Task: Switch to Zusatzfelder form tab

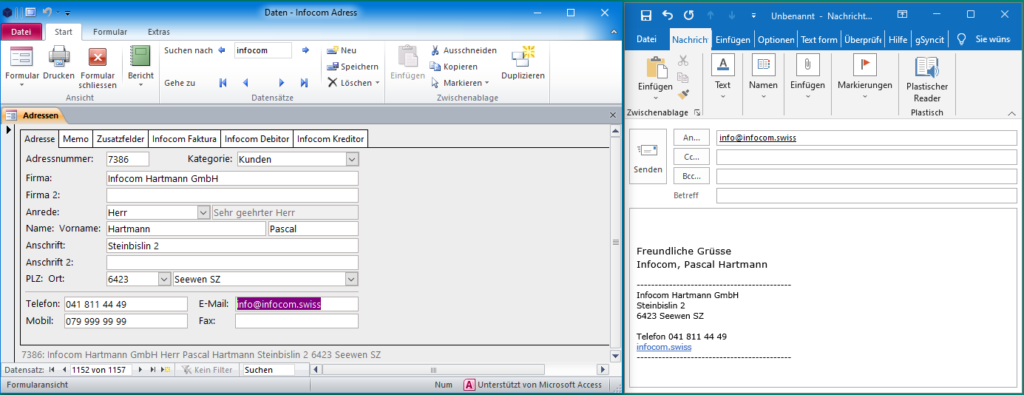Action: point(120,139)
